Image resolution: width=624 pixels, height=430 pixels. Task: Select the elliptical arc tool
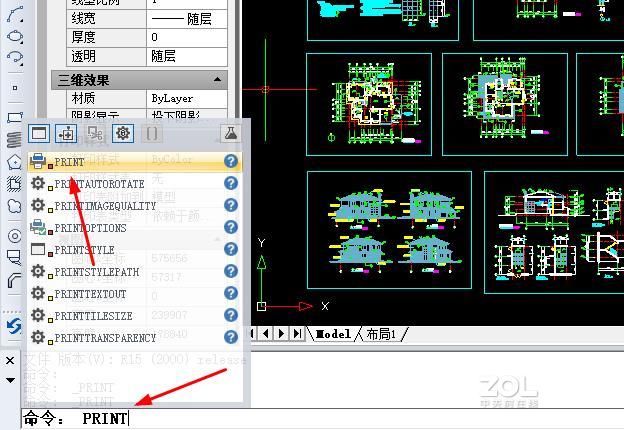(x=15, y=57)
